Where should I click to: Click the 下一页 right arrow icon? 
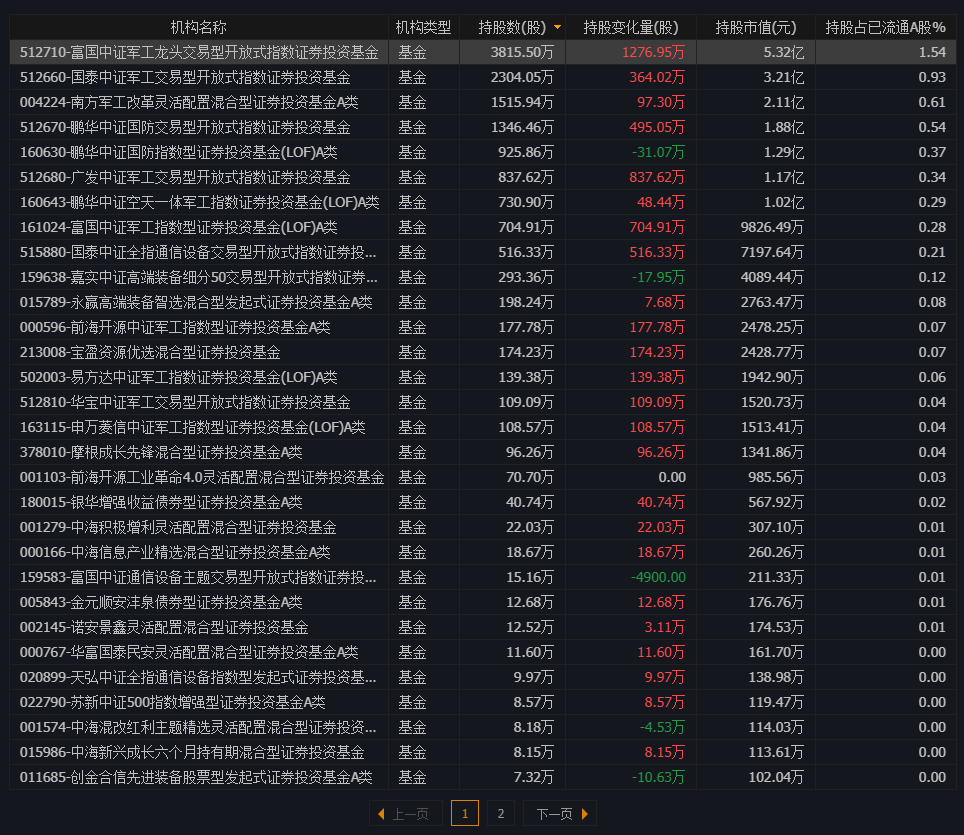[x=585, y=814]
